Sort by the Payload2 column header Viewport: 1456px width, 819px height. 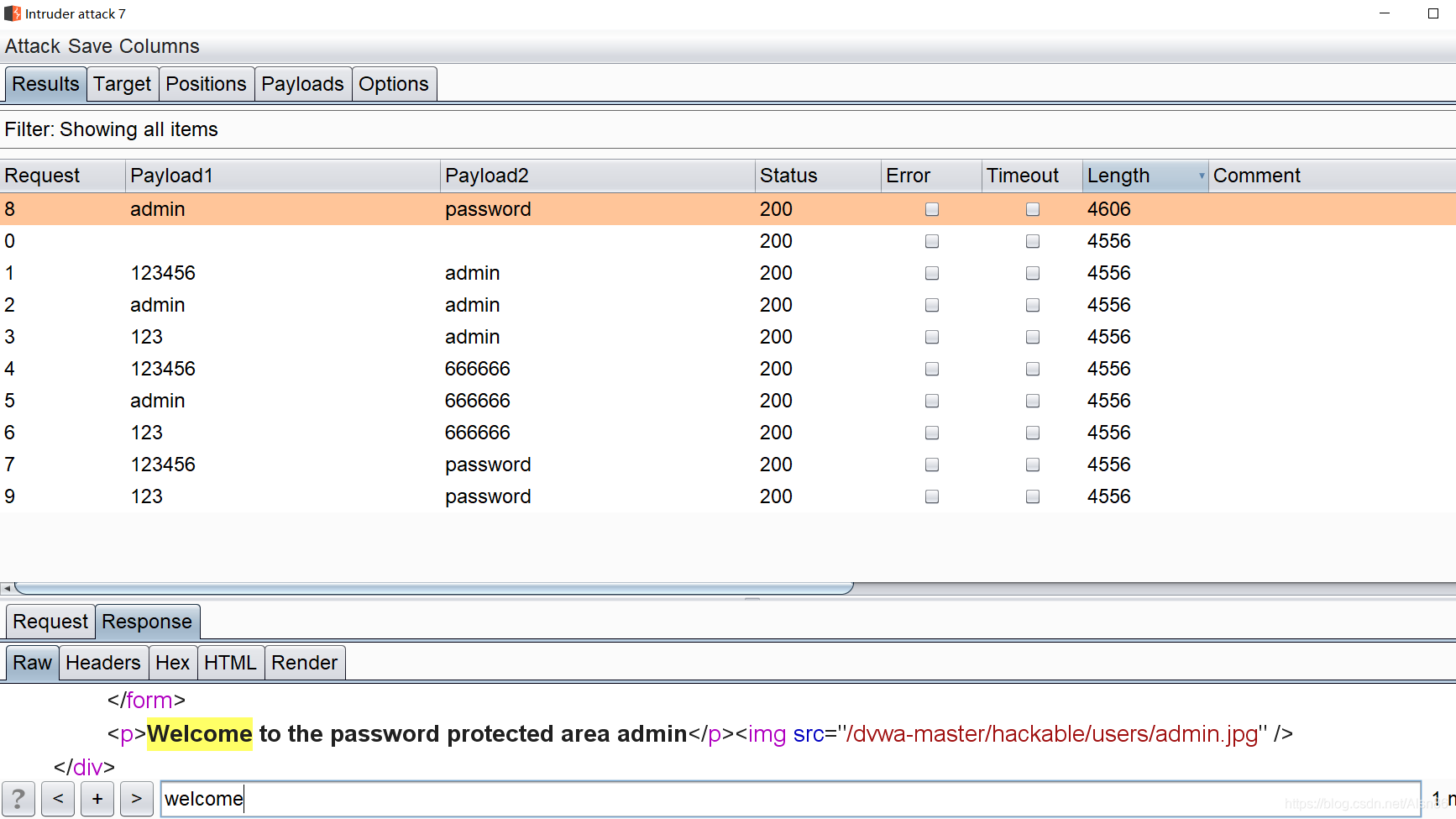coord(598,176)
